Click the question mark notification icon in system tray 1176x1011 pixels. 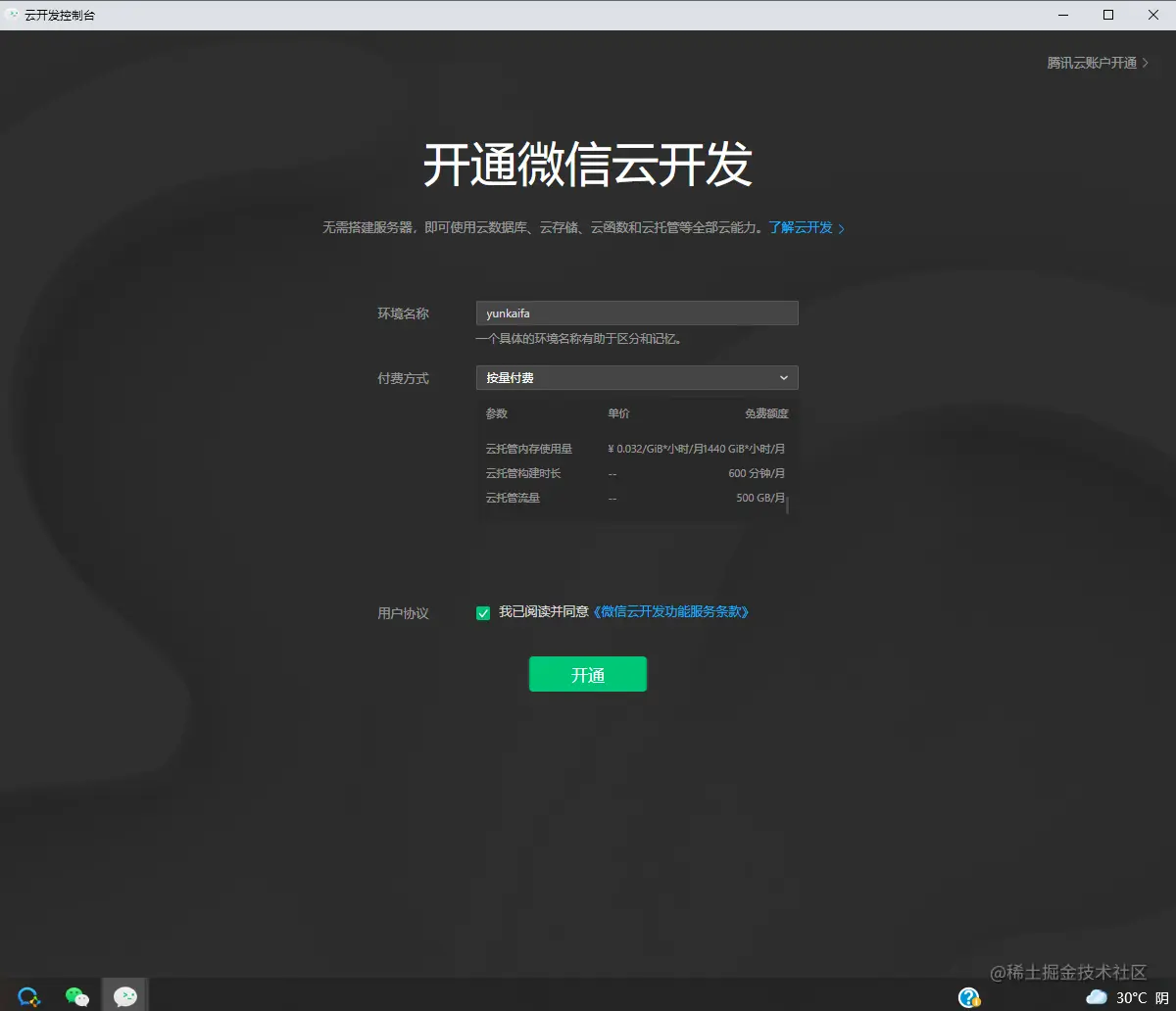click(969, 996)
